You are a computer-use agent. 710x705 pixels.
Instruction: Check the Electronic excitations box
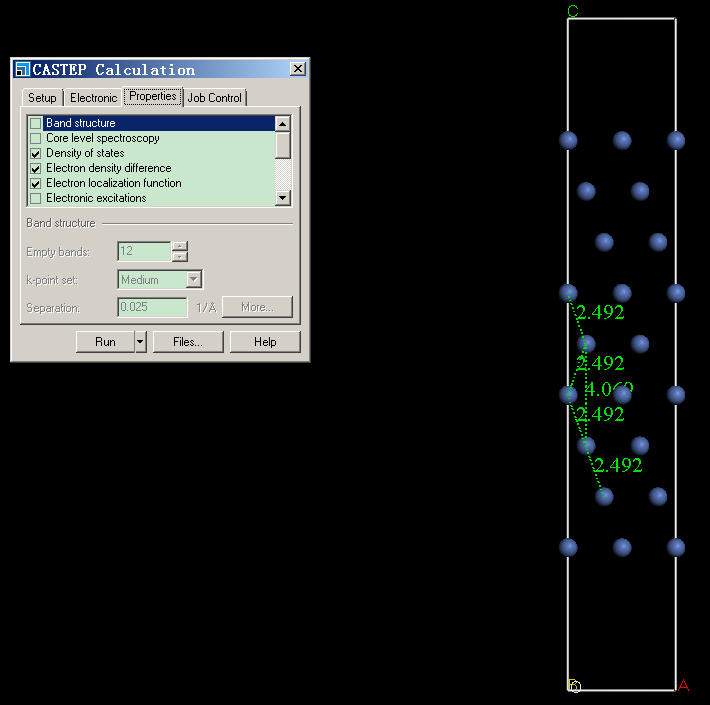(35, 198)
